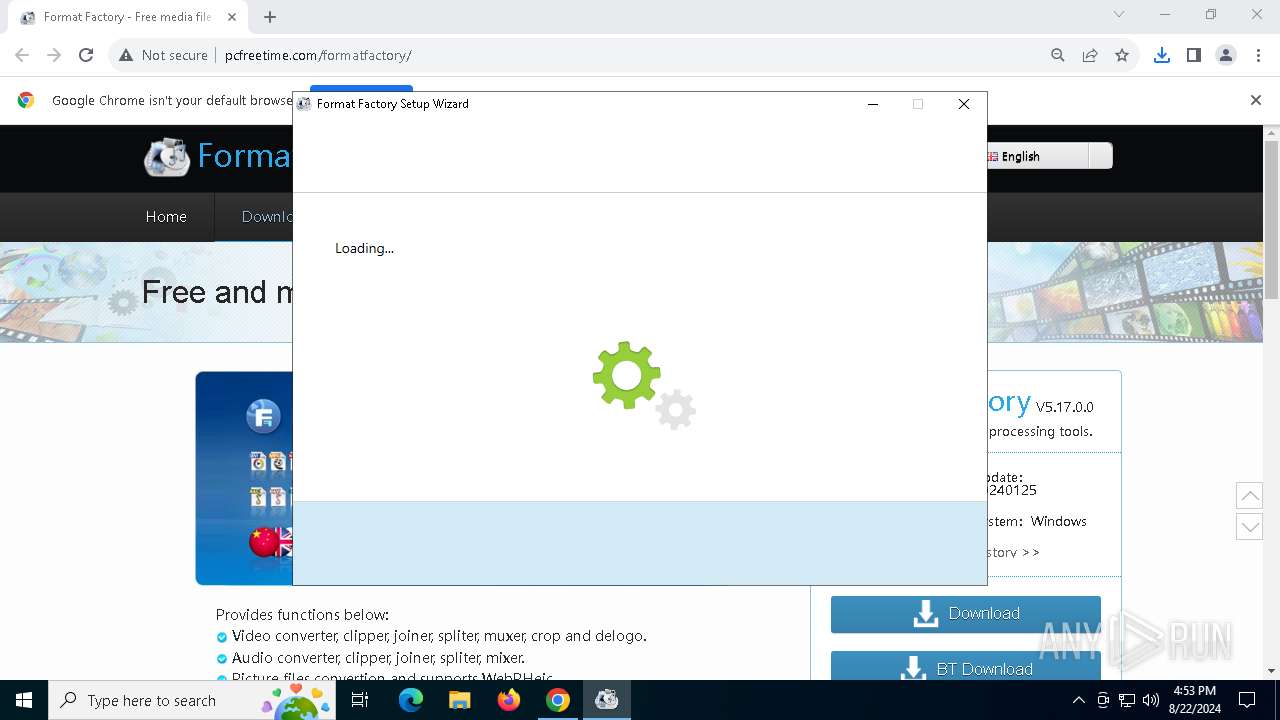Click the webpage vertical scrollbar thumb
Screen dimensions: 1280x720
[1272, 219]
